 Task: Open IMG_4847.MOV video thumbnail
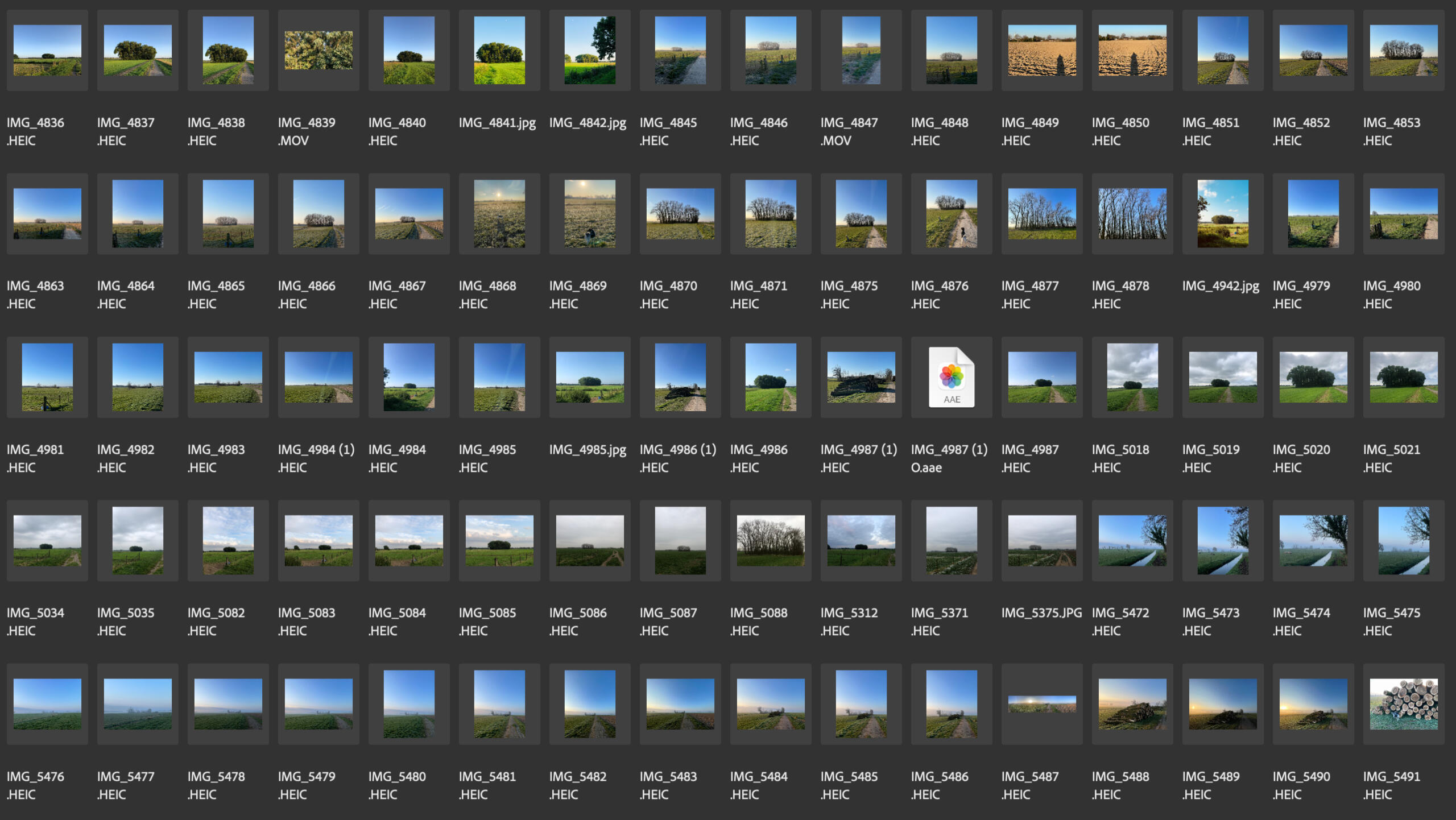coord(861,50)
